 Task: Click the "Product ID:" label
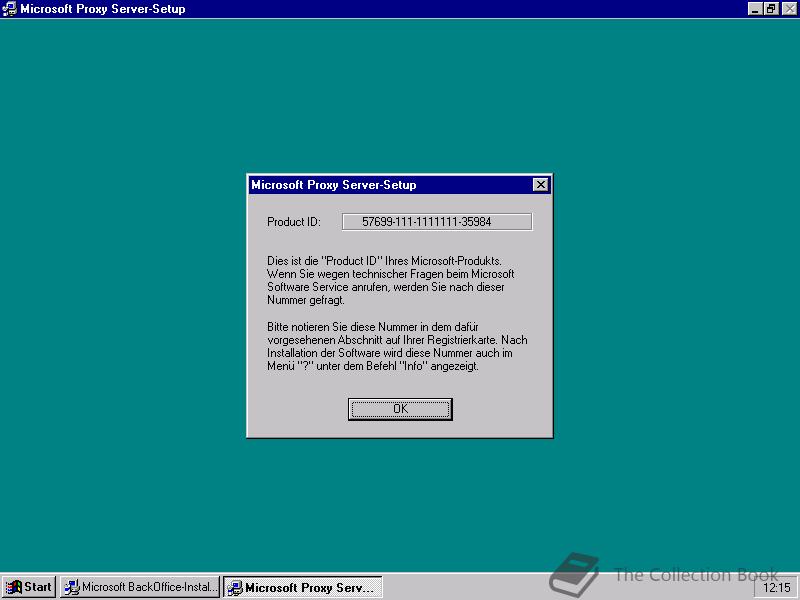click(294, 222)
